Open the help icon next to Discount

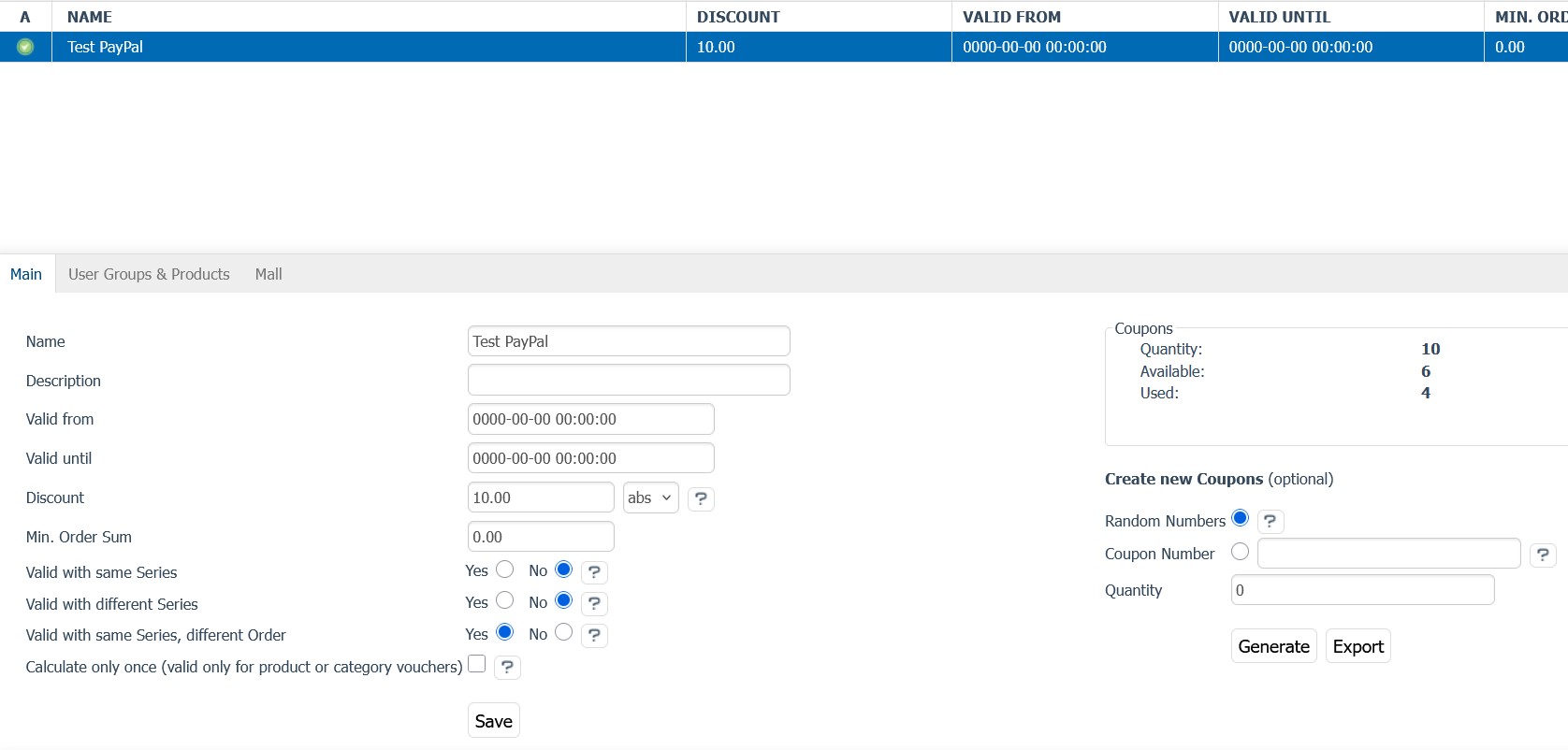point(701,498)
